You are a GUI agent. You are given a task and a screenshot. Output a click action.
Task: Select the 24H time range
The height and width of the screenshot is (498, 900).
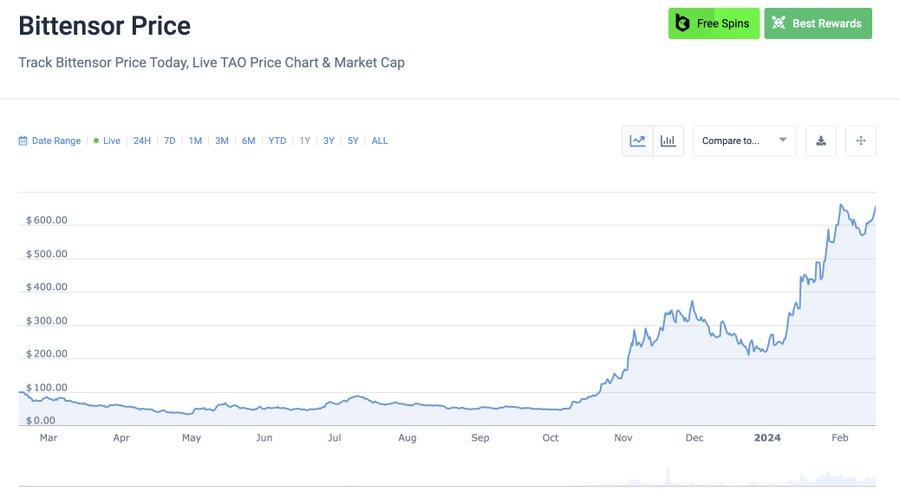point(142,141)
